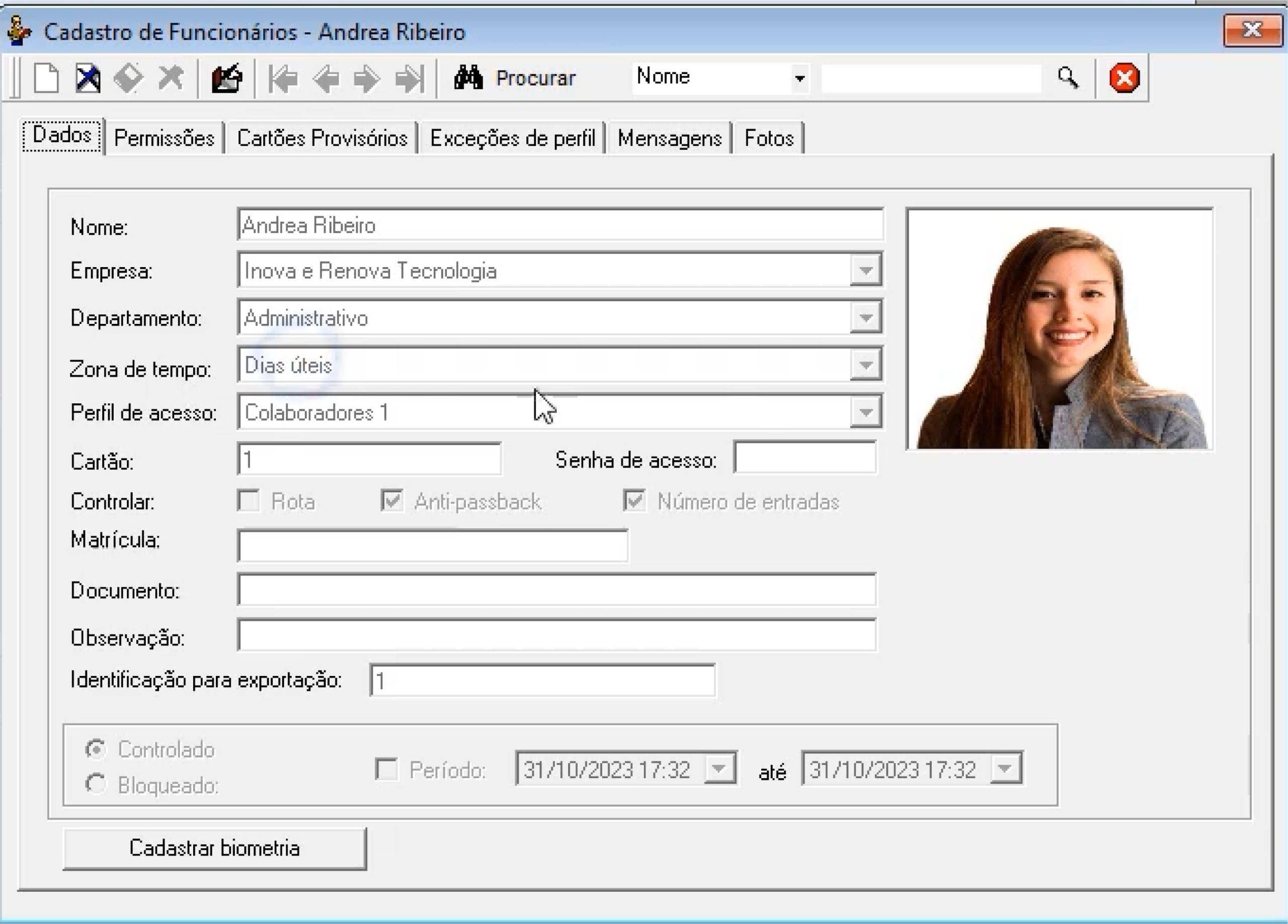This screenshot has height=924, width=1288.
Task: Open the Perfil de acesso dropdown
Action: pyautogui.click(x=865, y=412)
